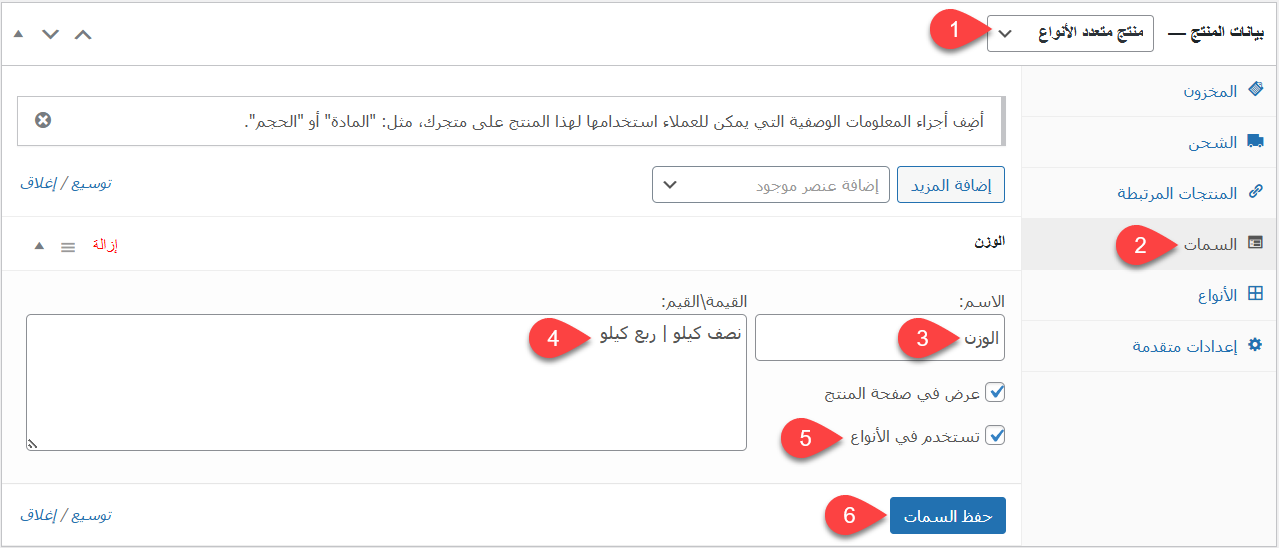Toggle the product data panel triangle

pyautogui.click(x=18, y=34)
